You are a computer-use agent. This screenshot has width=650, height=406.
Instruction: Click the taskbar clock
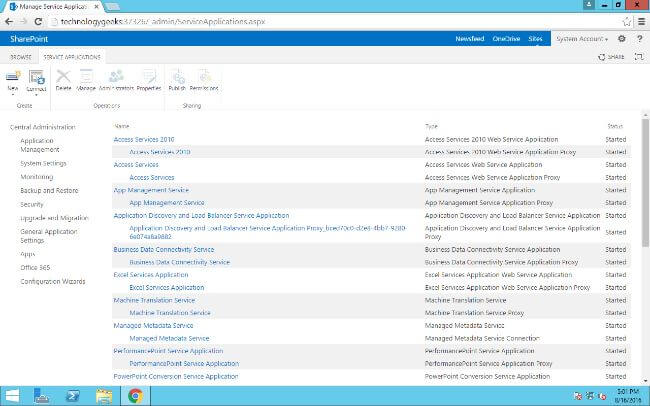tap(628, 396)
